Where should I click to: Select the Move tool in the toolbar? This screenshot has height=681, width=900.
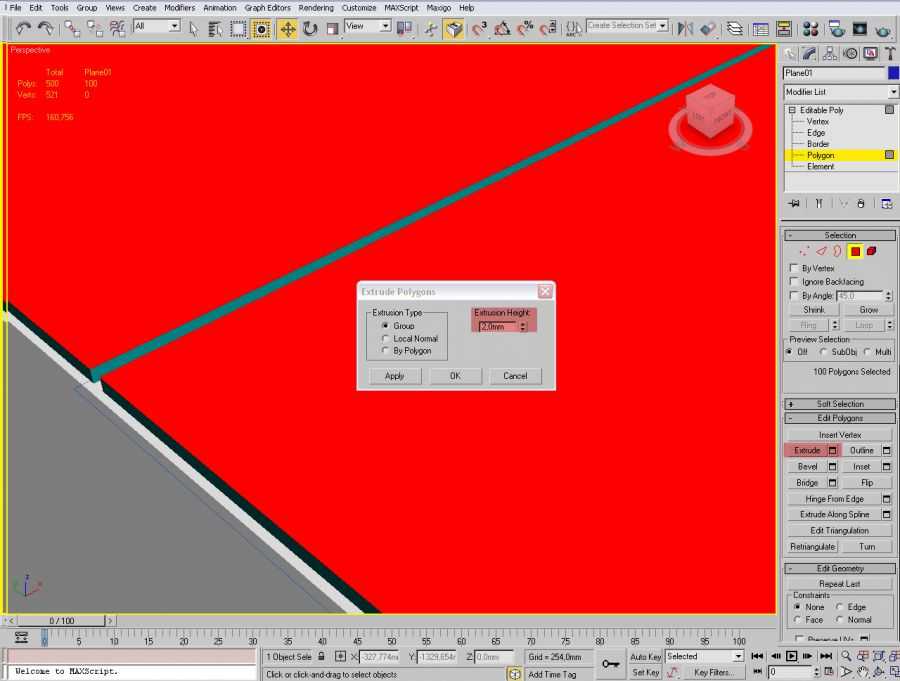[x=288, y=29]
